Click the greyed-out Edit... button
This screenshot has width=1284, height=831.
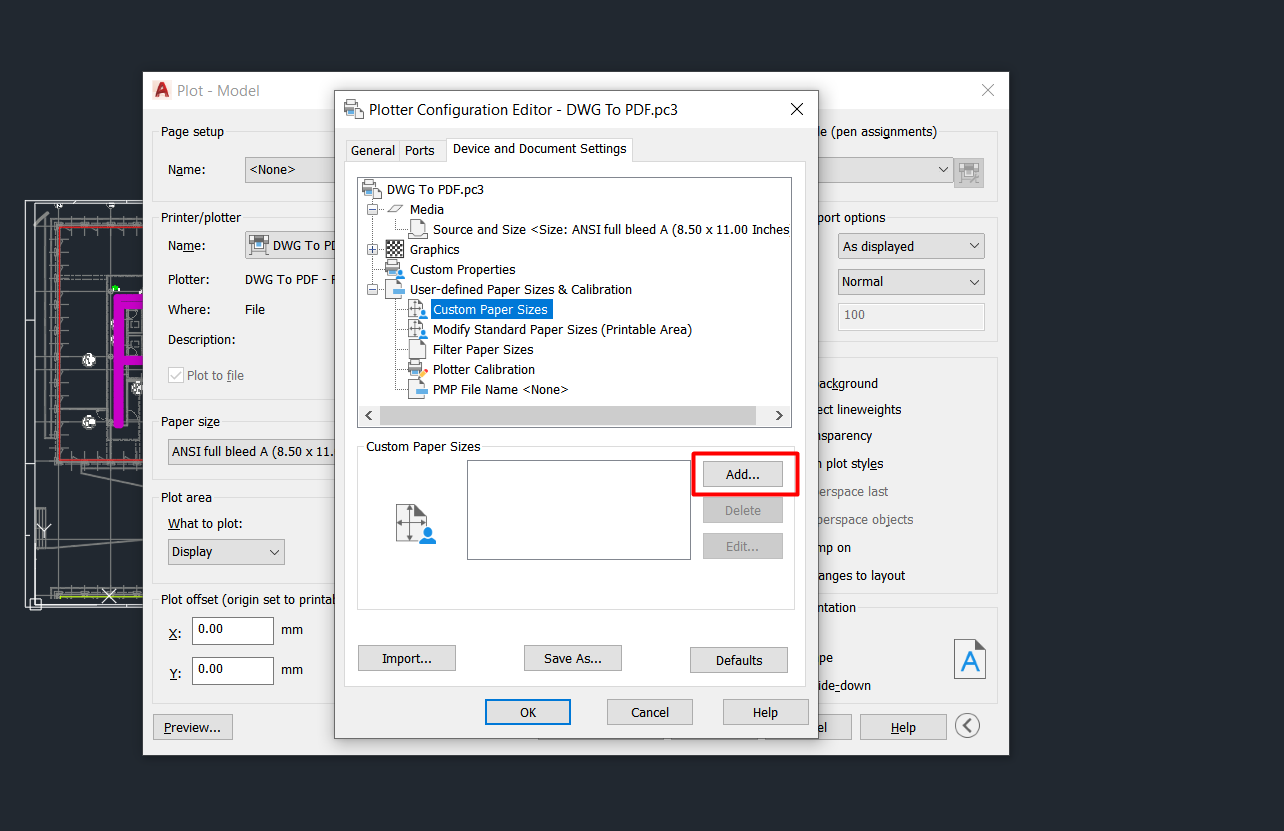point(742,547)
